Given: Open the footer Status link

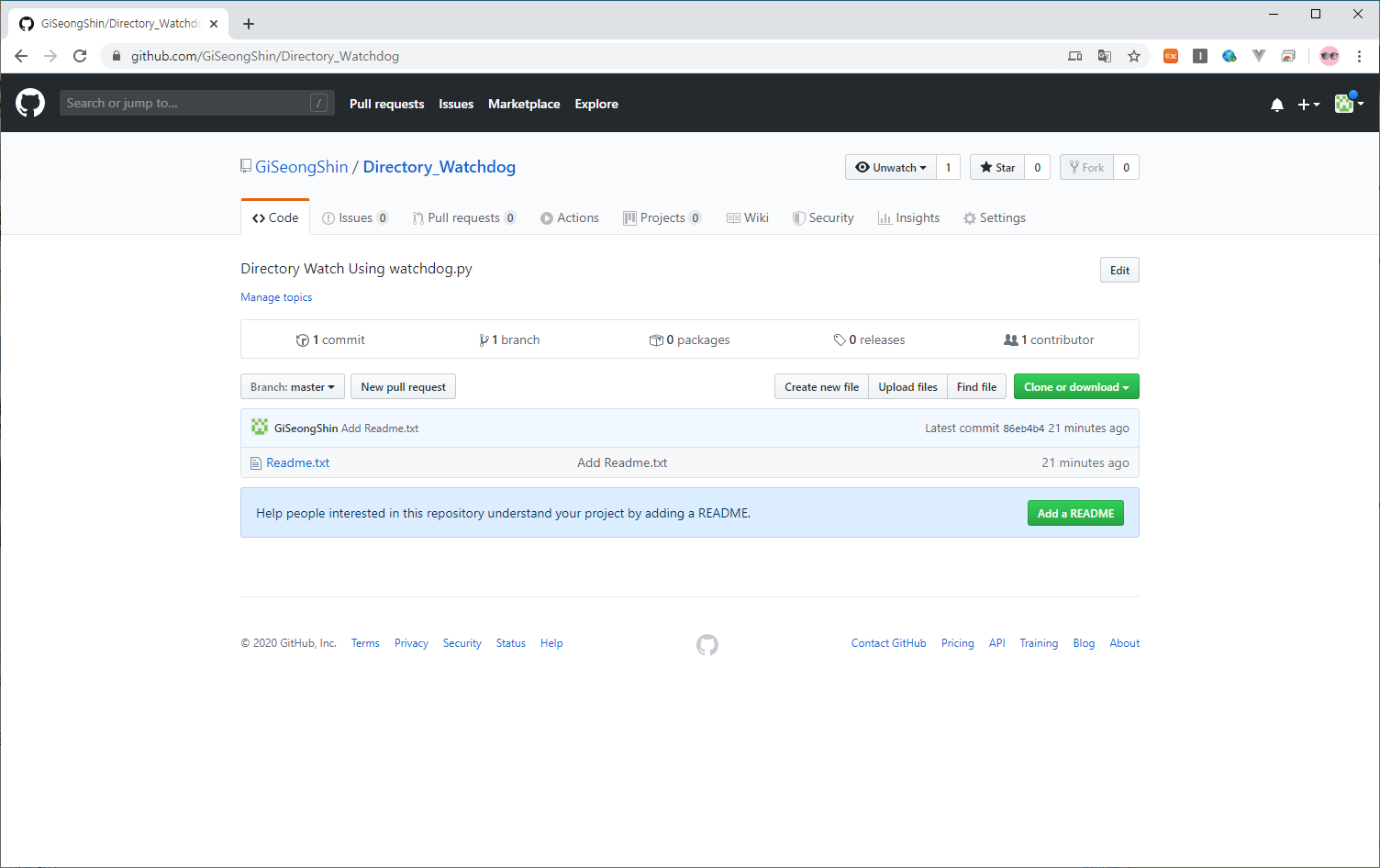Looking at the screenshot, I should coord(511,643).
